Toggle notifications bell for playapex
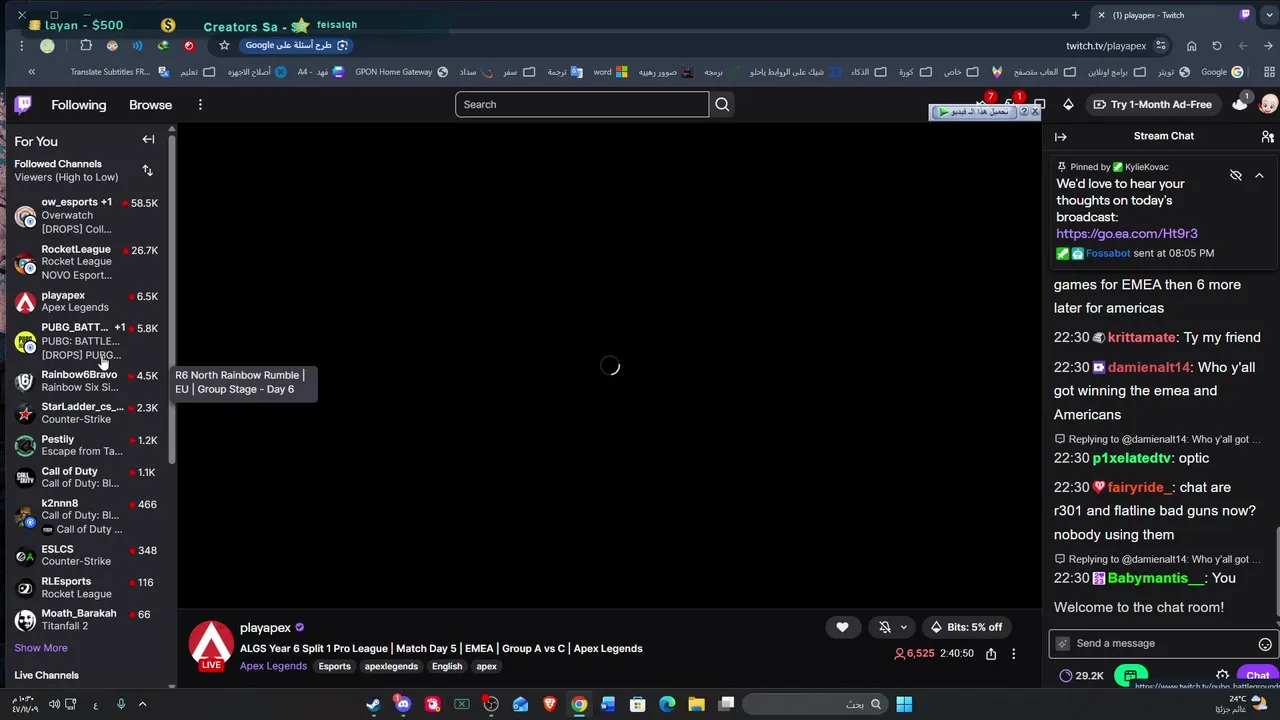The image size is (1280, 720). coord(885,627)
